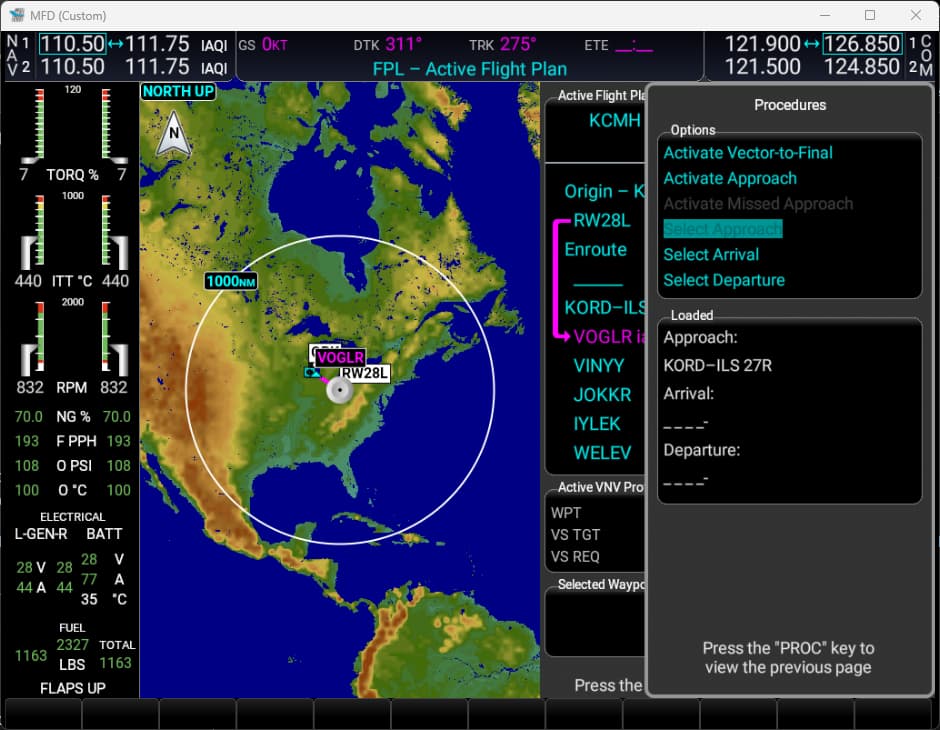
Task: Toggle the NORTH UP map orientation indicator
Action: click(178, 91)
